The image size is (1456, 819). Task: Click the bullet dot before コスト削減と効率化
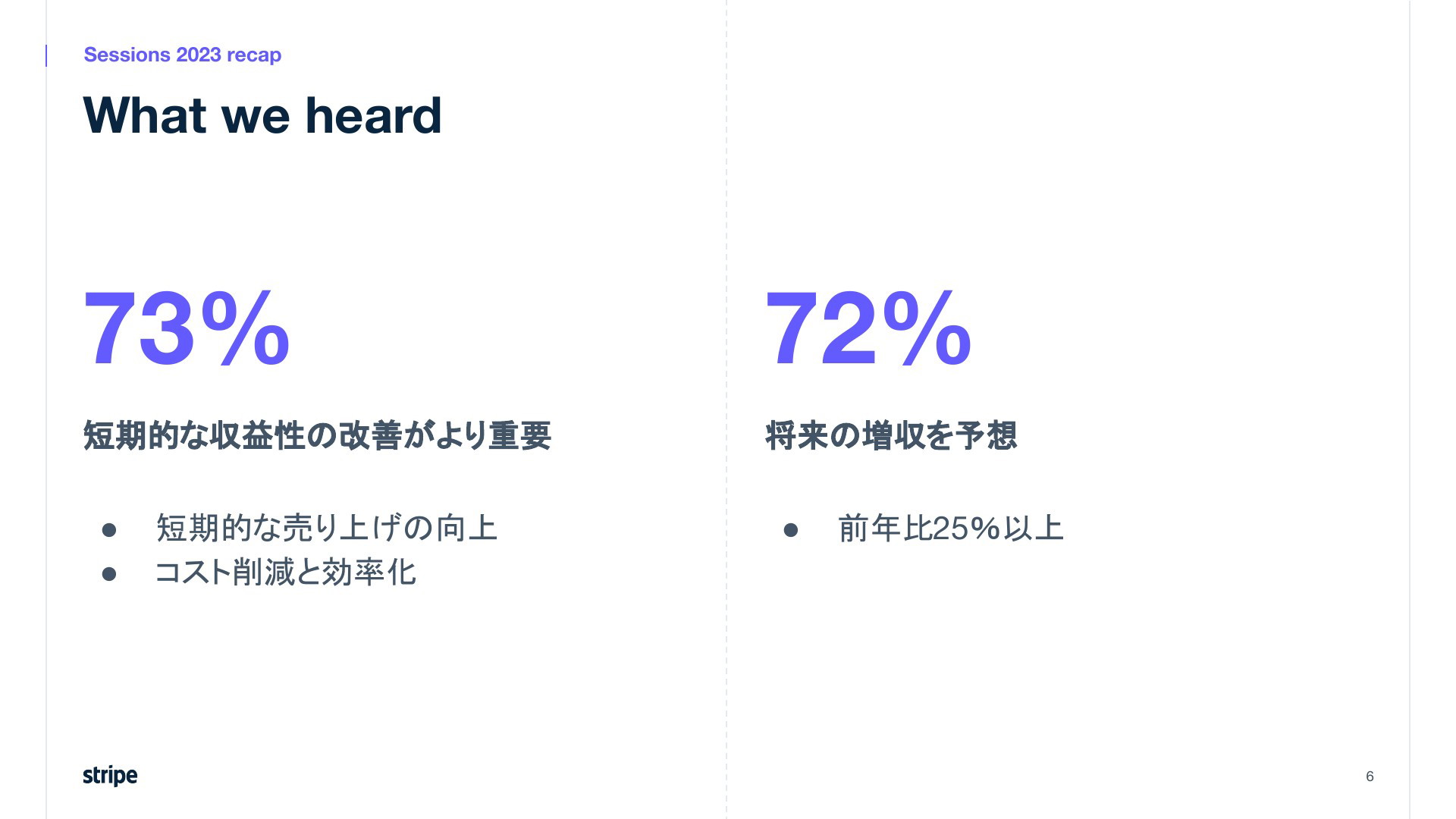(x=109, y=574)
